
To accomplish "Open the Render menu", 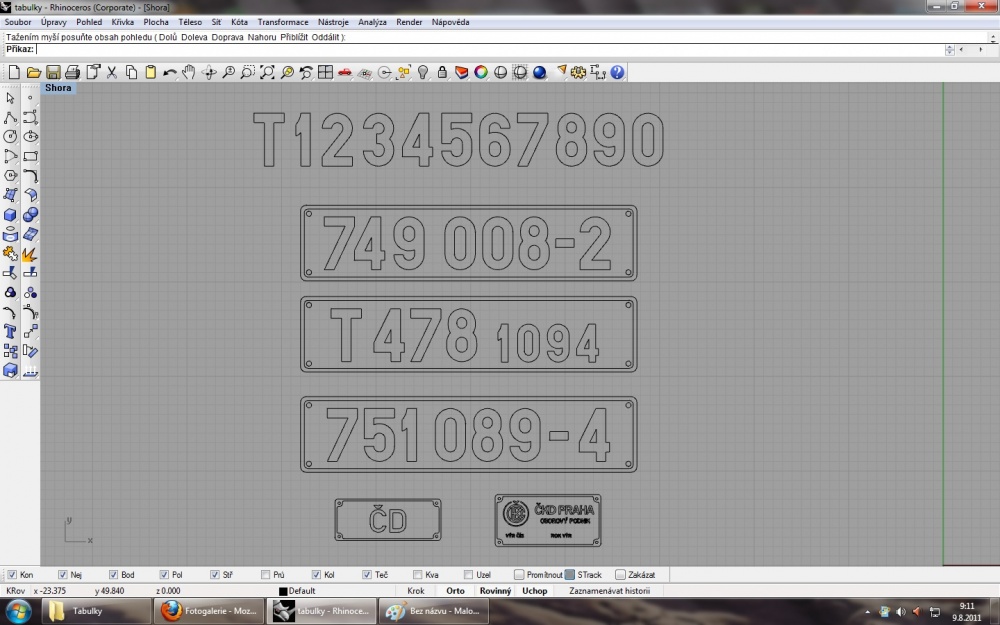I will (409, 22).
